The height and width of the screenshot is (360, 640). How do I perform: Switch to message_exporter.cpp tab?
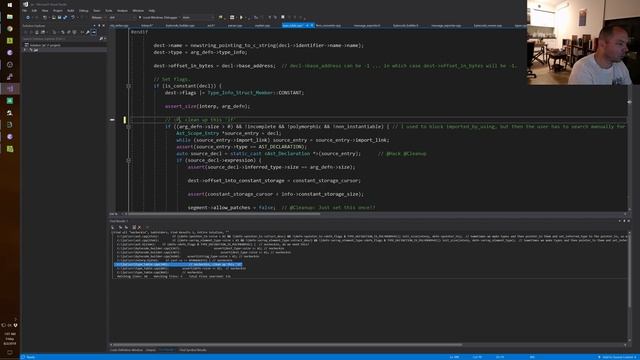(446, 26)
